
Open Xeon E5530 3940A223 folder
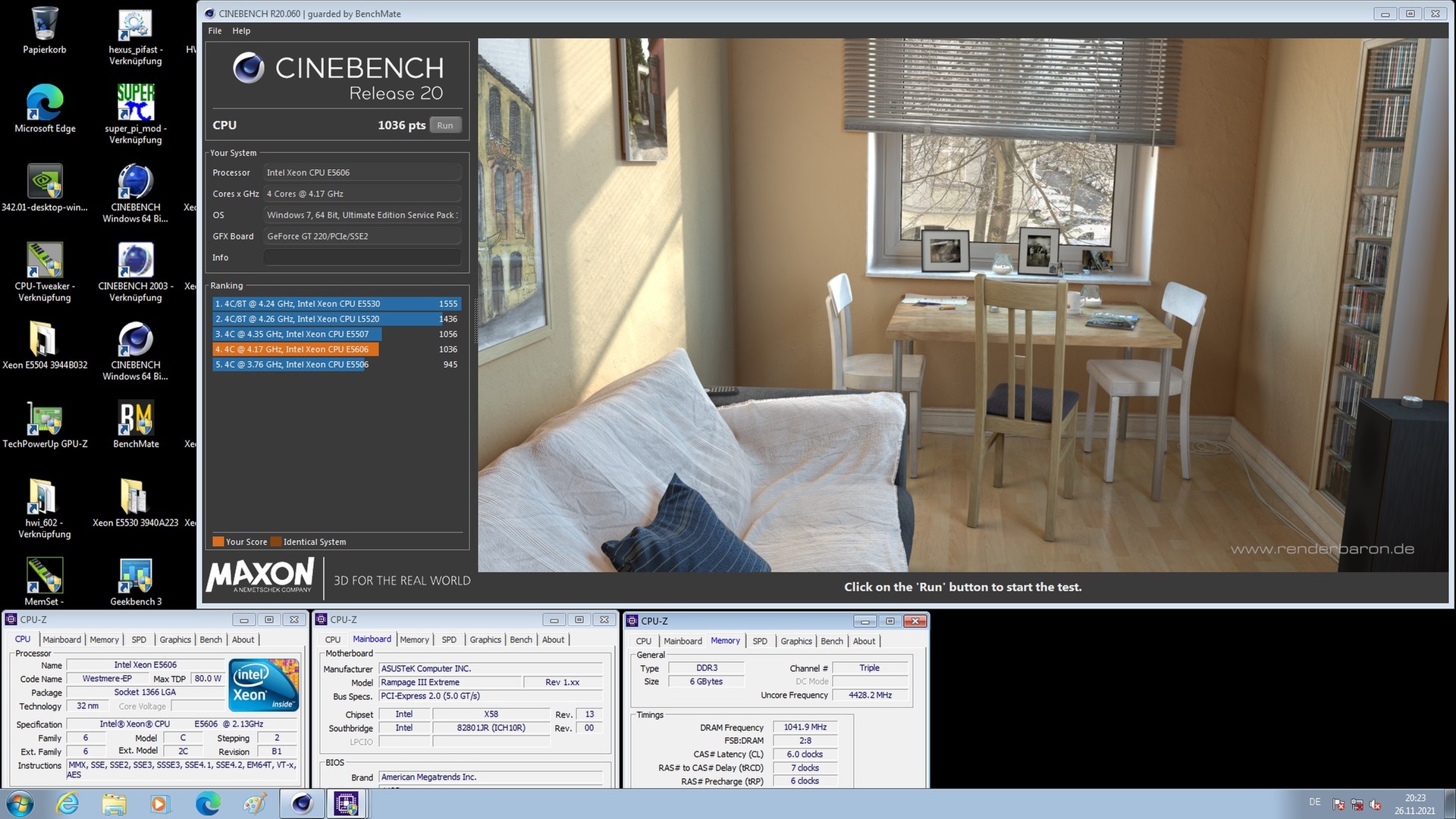coord(136,504)
